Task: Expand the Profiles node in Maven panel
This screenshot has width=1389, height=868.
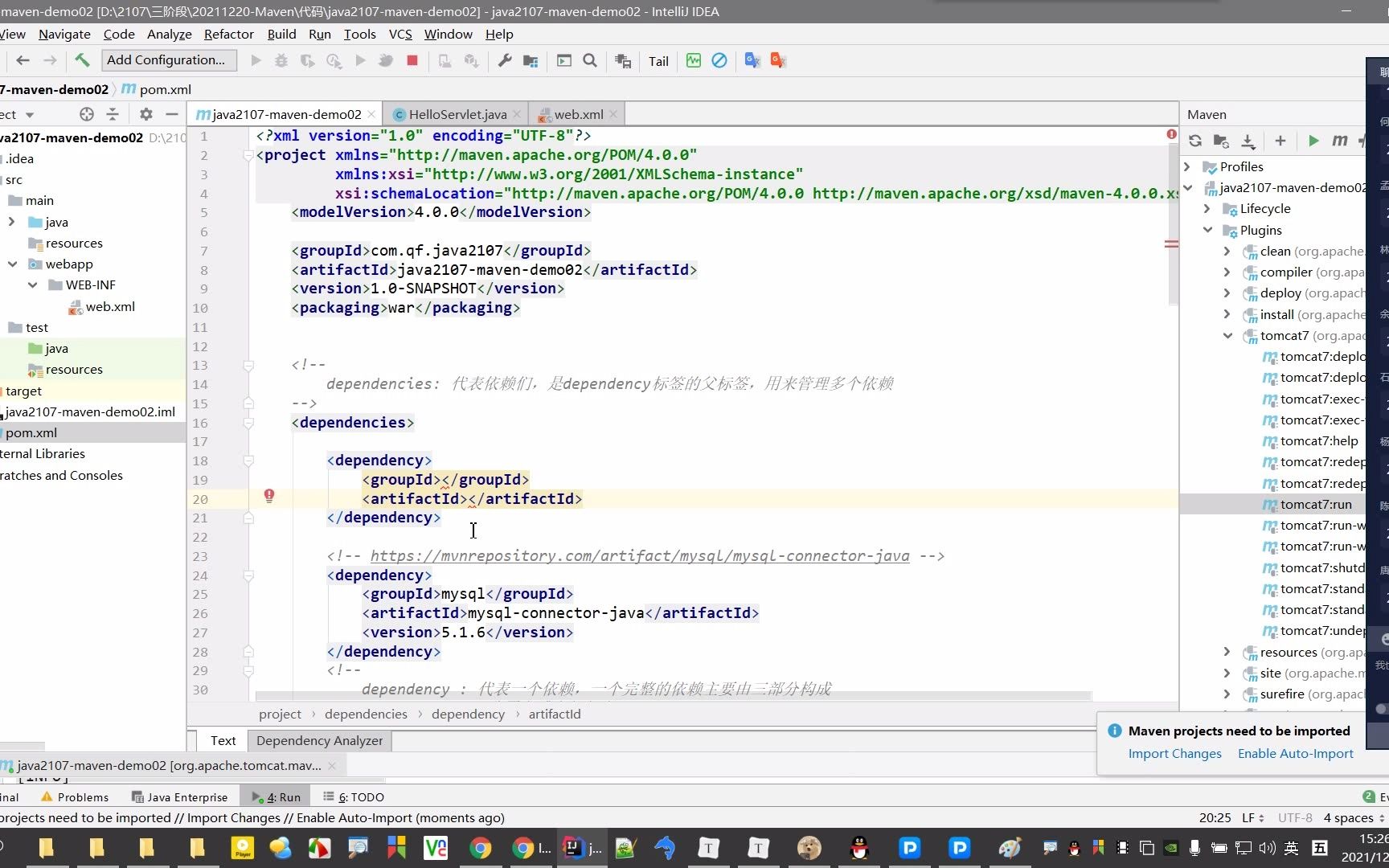Action: [1187, 166]
